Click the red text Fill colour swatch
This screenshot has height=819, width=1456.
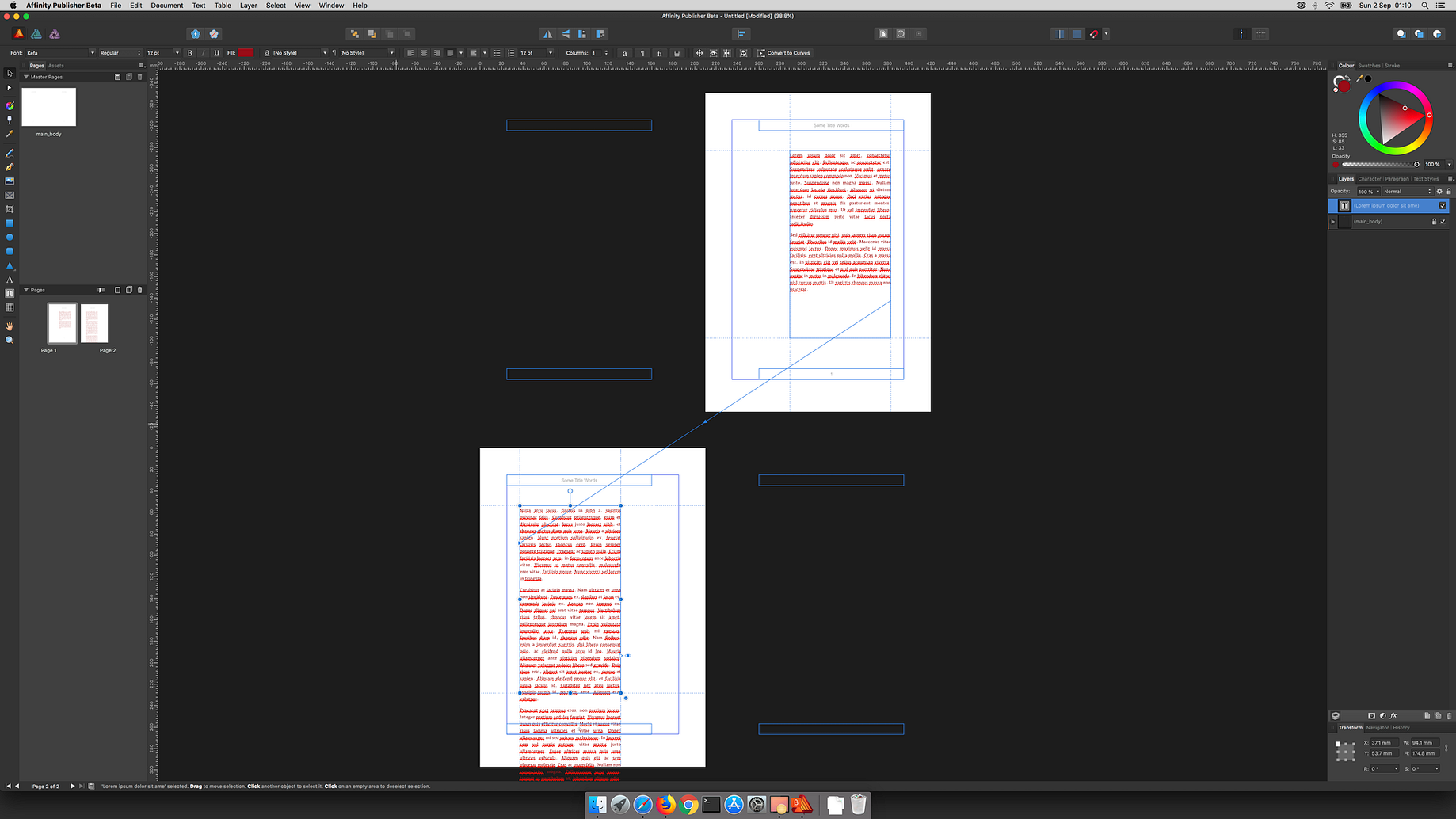pos(246,53)
